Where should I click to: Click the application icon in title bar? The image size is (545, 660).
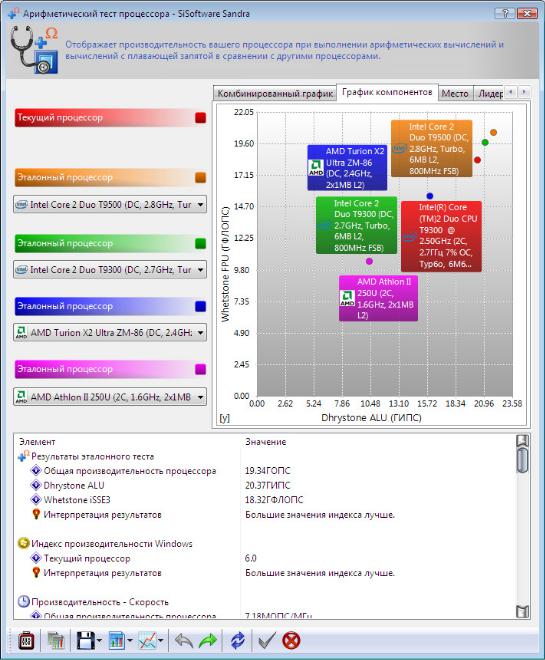click(x=14, y=13)
